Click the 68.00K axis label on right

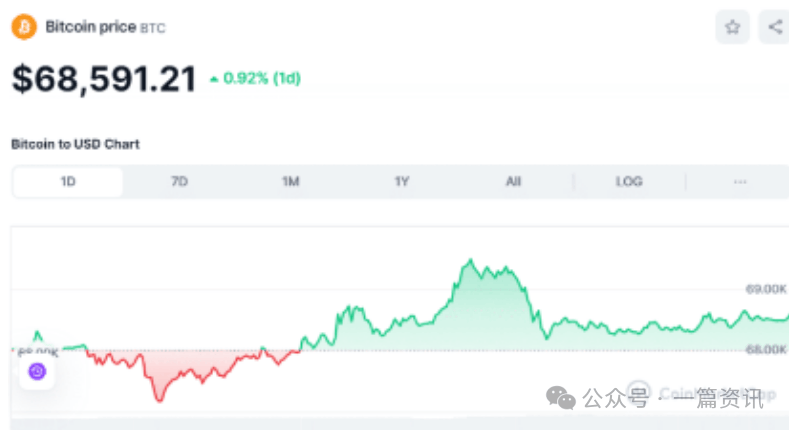765,349
